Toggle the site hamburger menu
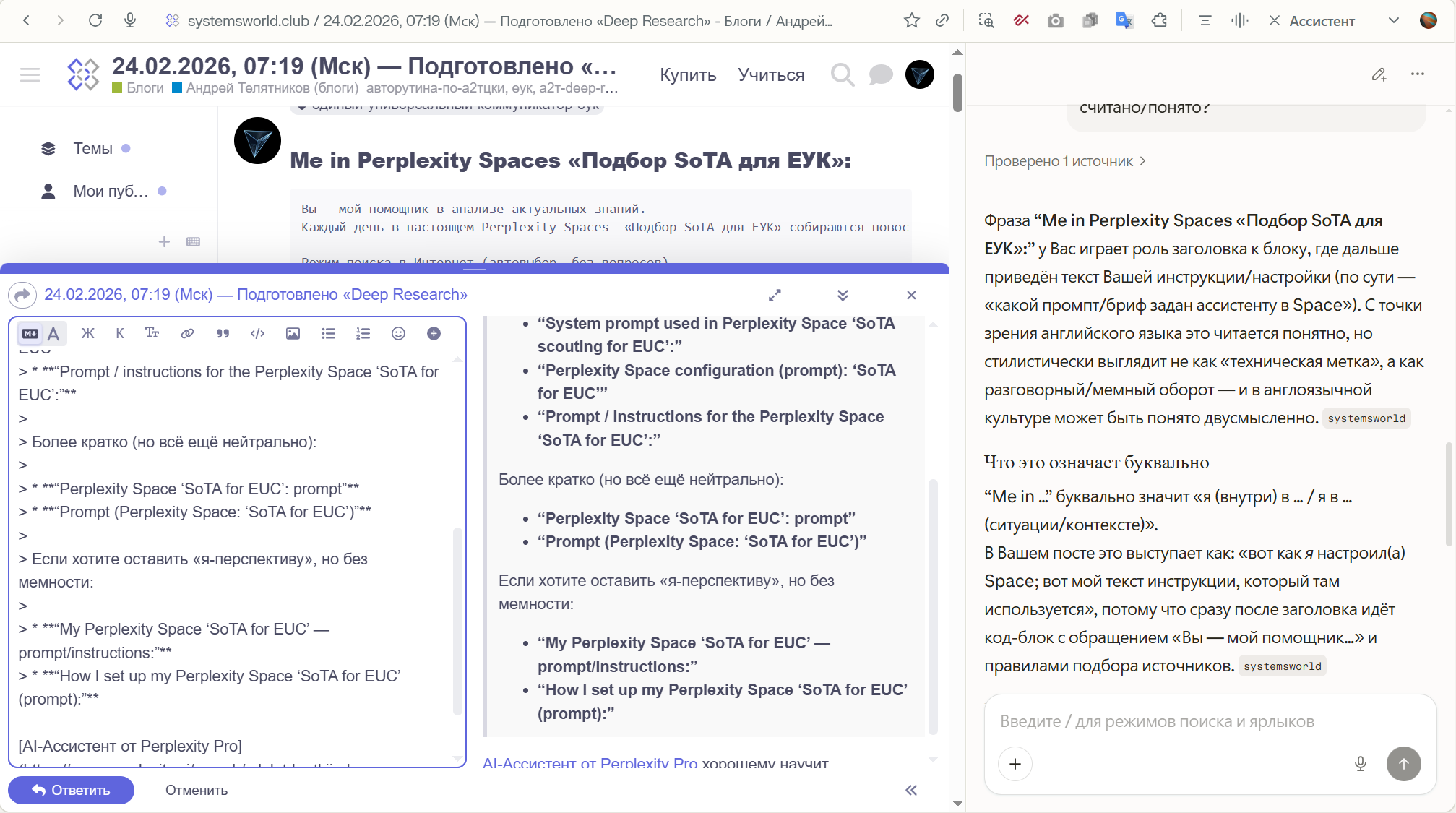 tap(30, 74)
